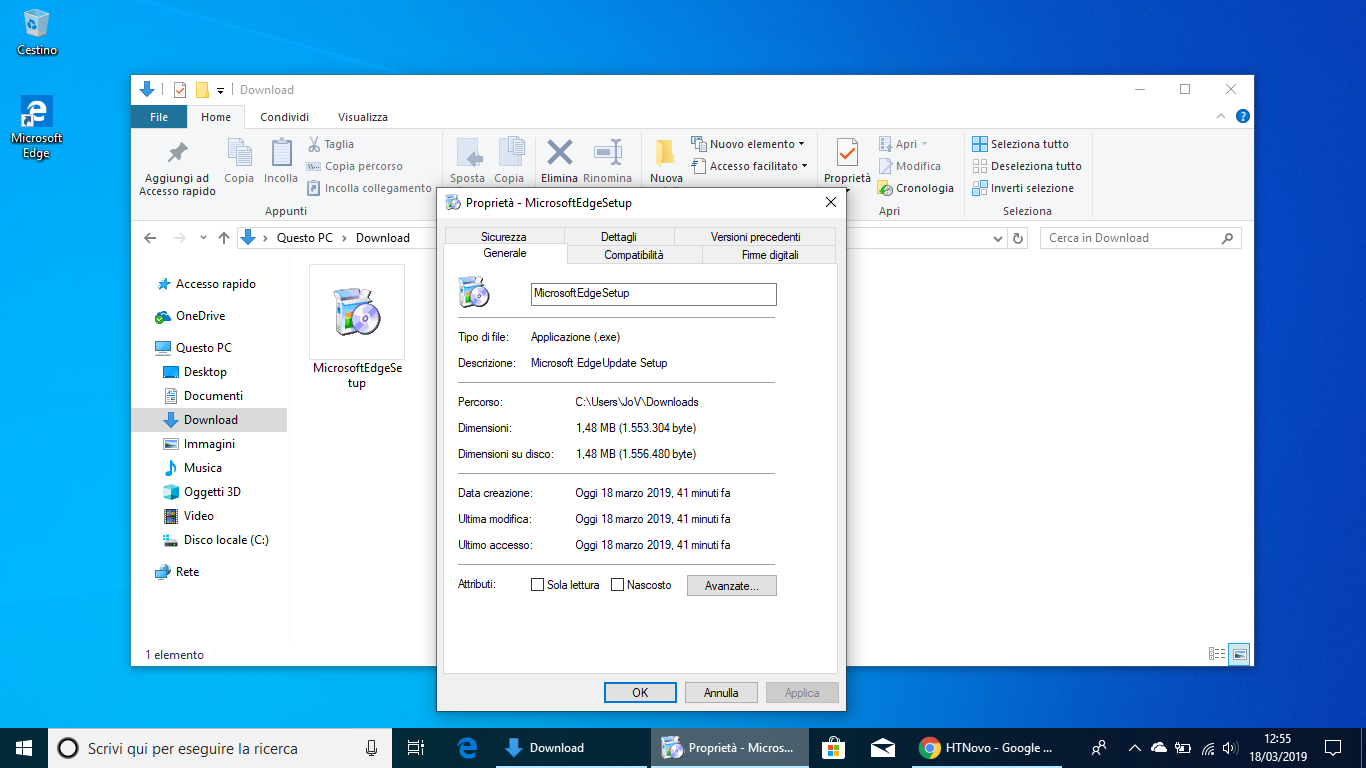The width and height of the screenshot is (1366, 768).
Task: Click Seleziona tutto command
Action: (1020, 144)
